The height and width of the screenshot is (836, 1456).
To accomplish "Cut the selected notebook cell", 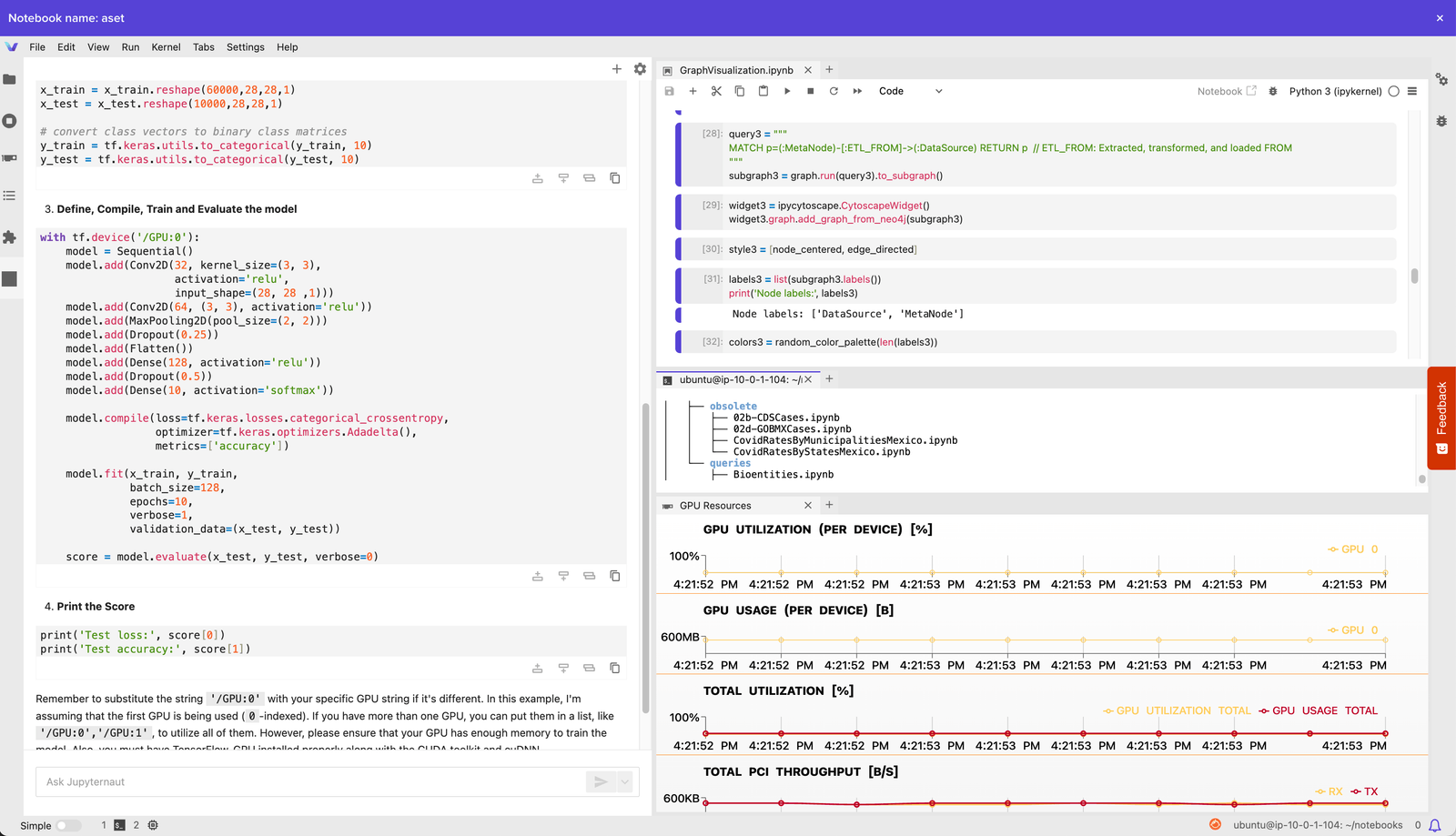I will click(716, 91).
